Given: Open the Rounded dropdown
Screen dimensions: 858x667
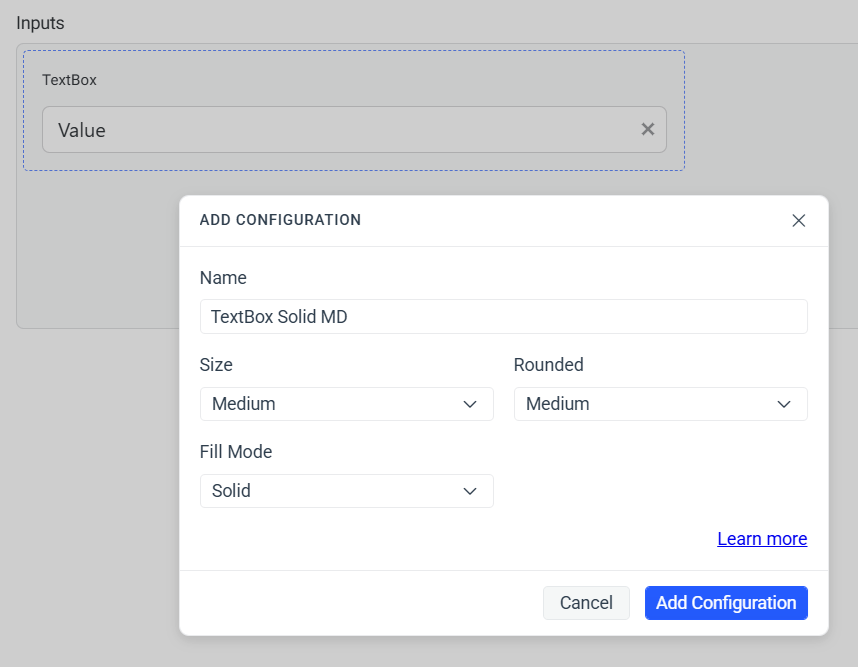Looking at the screenshot, I should tap(660, 404).
